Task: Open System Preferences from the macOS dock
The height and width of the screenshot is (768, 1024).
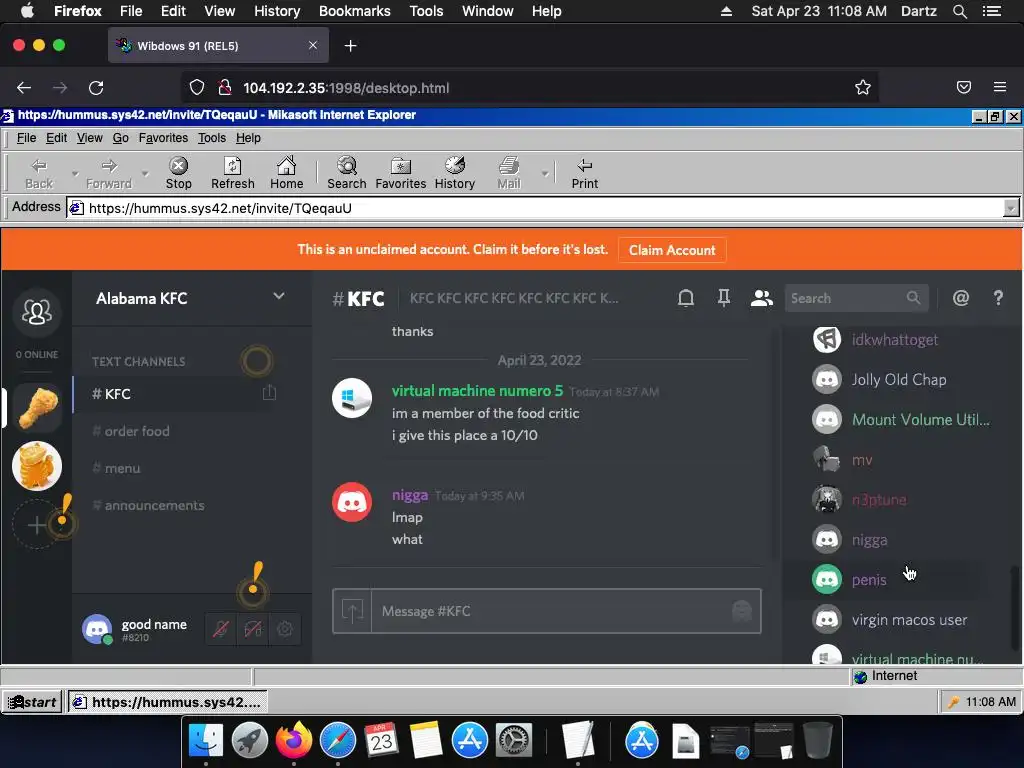Action: tap(514, 741)
